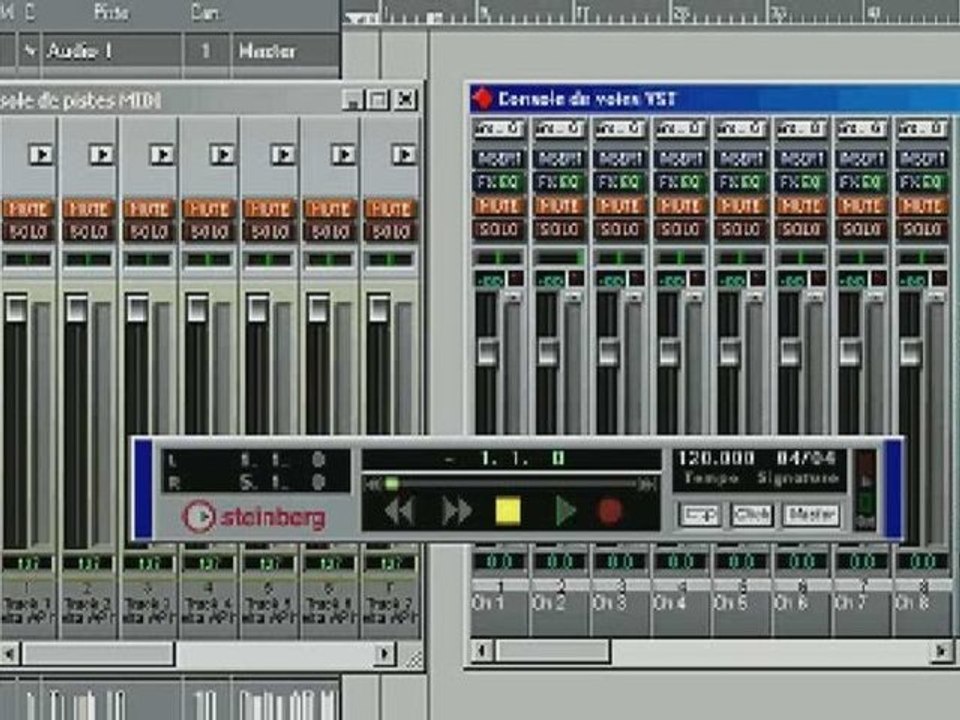Mute MIDI Track 2 in the MIDI mixer
This screenshot has height=720, width=960.
[x=88, y=209]
